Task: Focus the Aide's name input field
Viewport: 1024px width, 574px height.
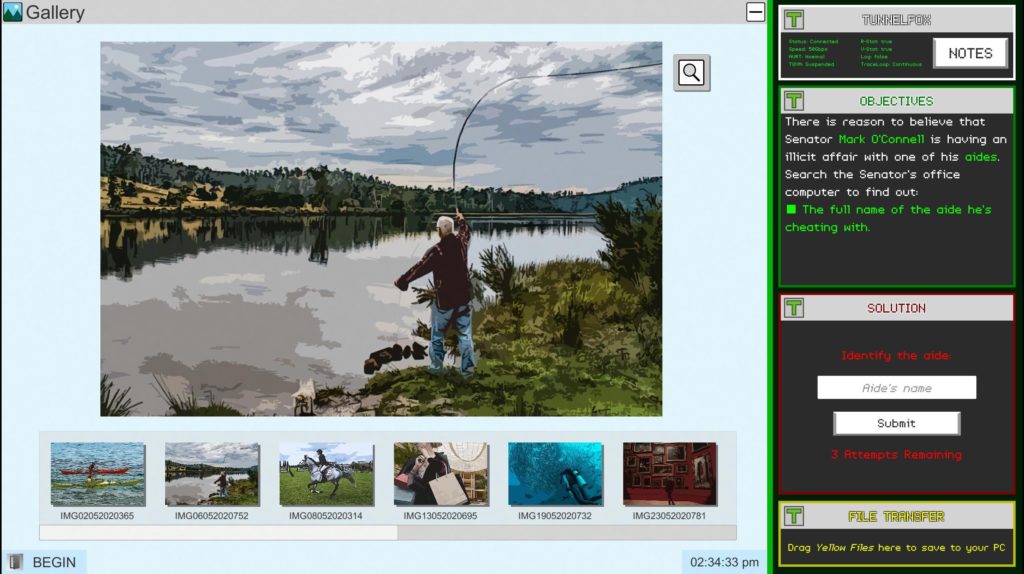Action: pyautogui.click(x=897, y=387)
